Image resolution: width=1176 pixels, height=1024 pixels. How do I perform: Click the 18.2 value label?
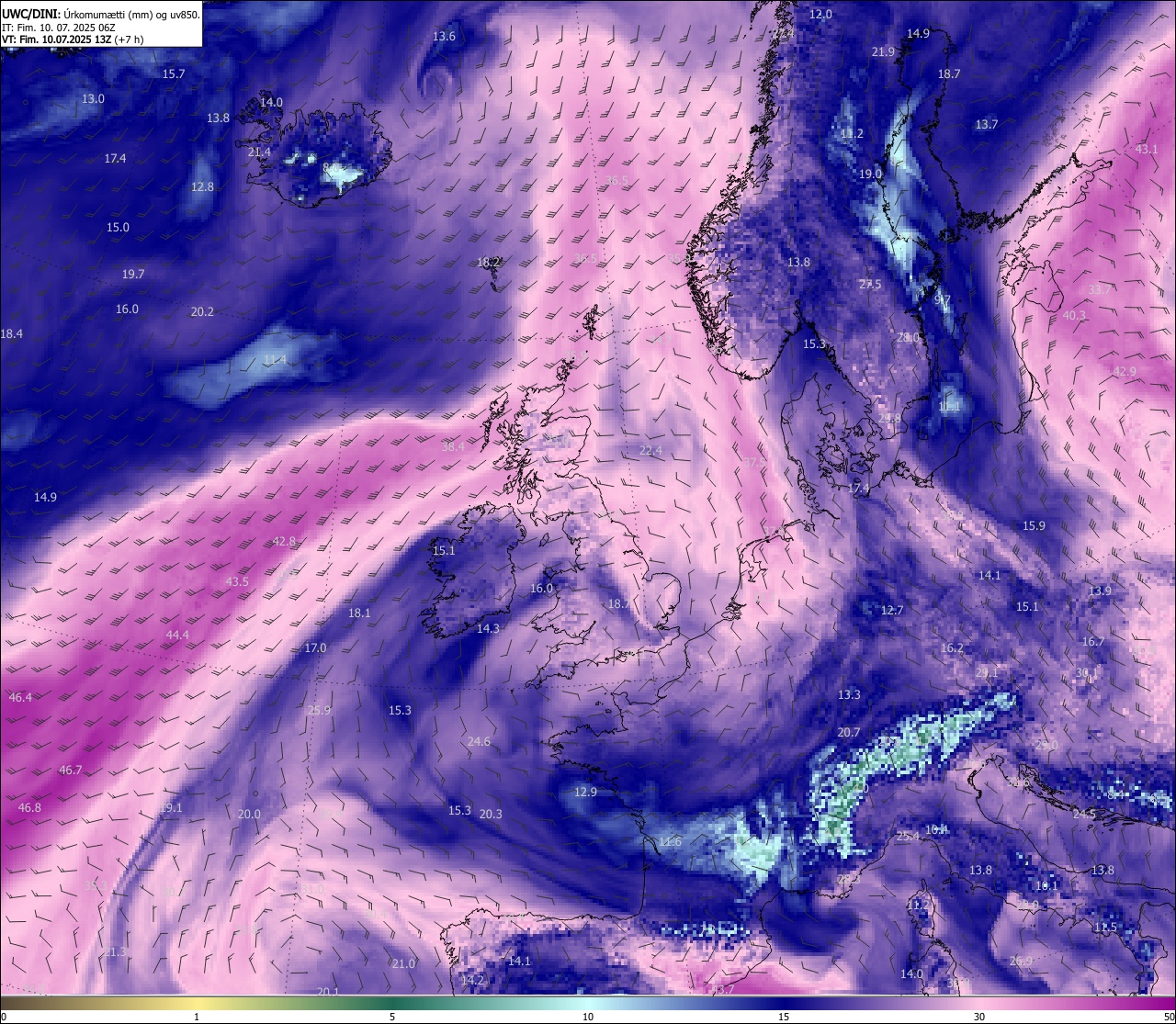click(488, 262)
